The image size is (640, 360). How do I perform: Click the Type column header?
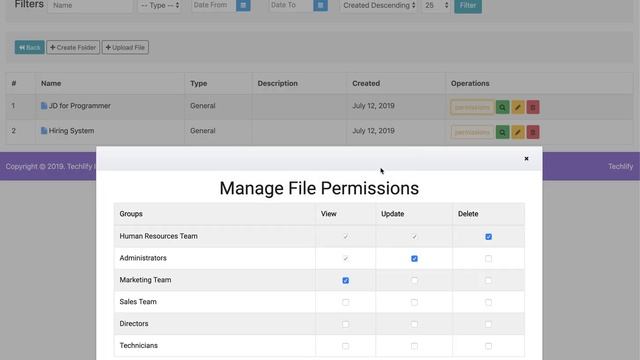coord(198,83)
